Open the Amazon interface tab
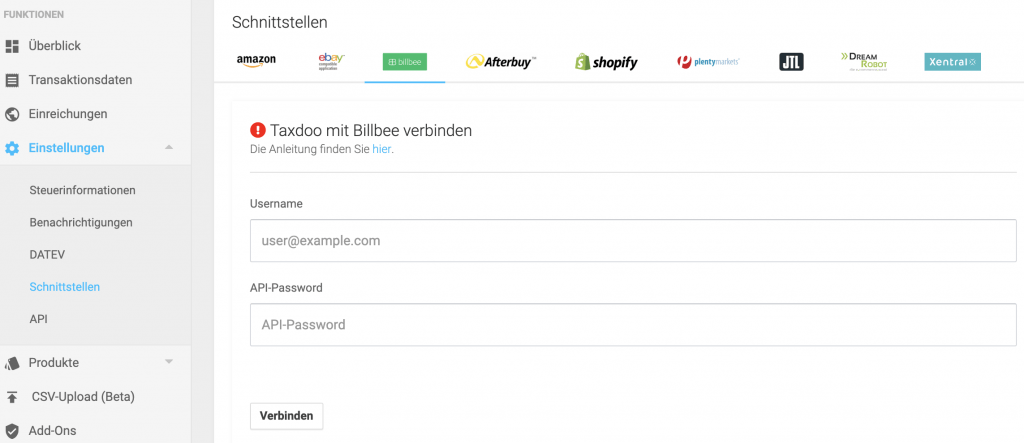Viewport: 1024px width, 443px height. pyautogui.click(x=256, y=61)
